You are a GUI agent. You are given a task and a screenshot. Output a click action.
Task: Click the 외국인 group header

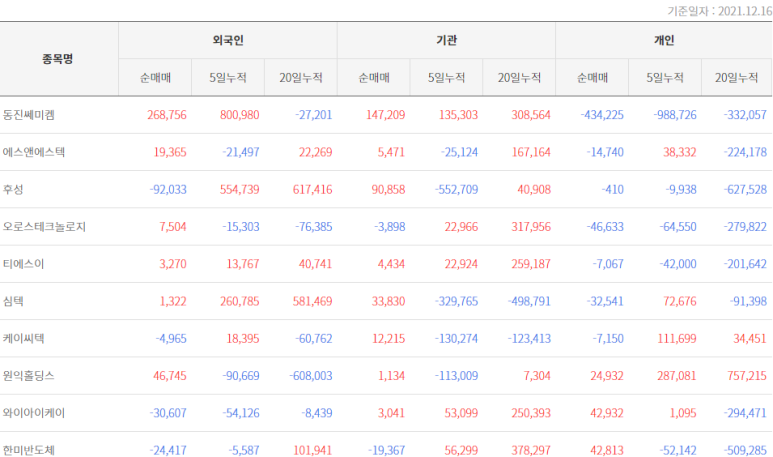point(228,40)
